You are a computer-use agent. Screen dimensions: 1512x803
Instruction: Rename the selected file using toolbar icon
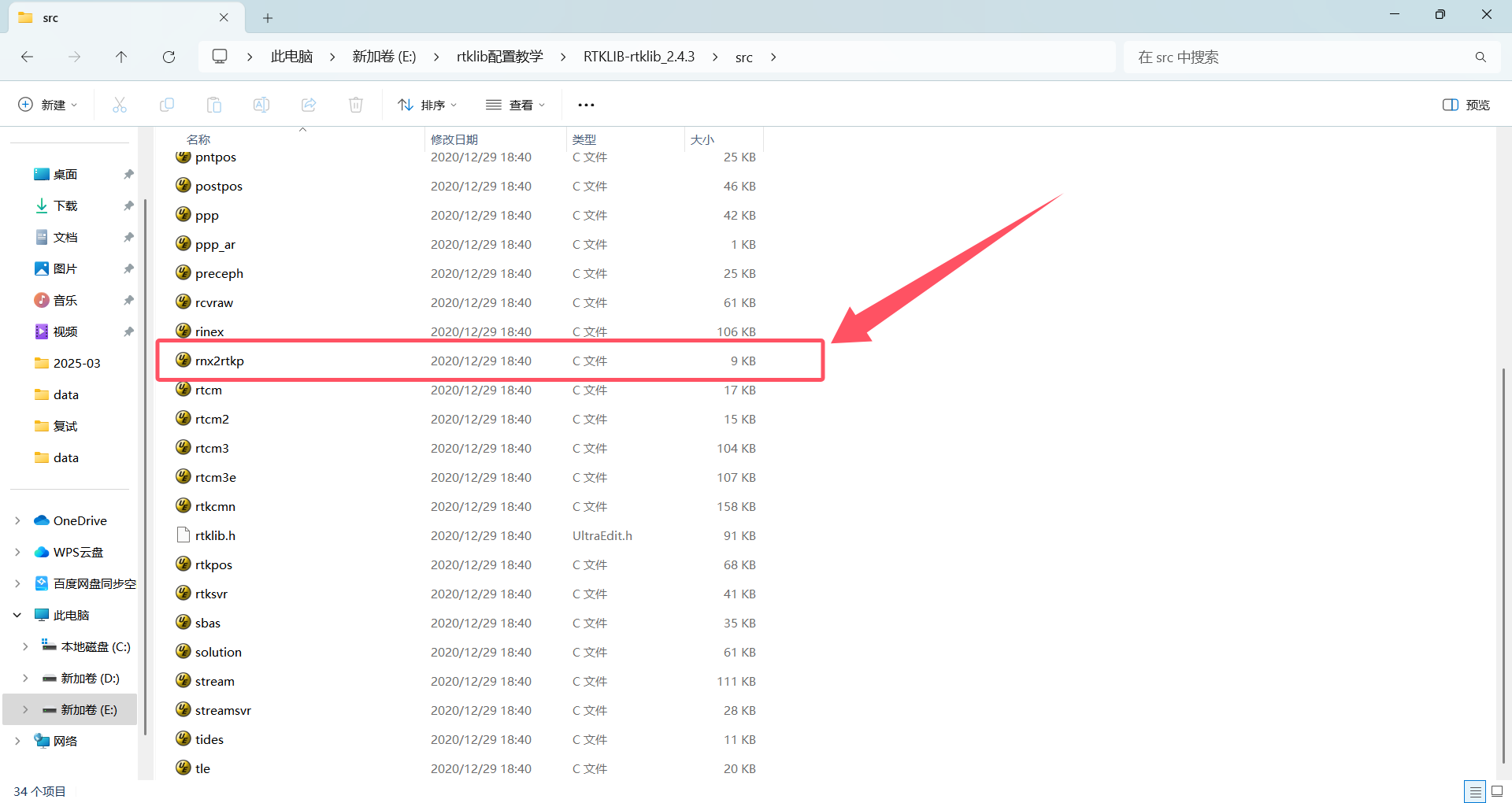(261, 104)
